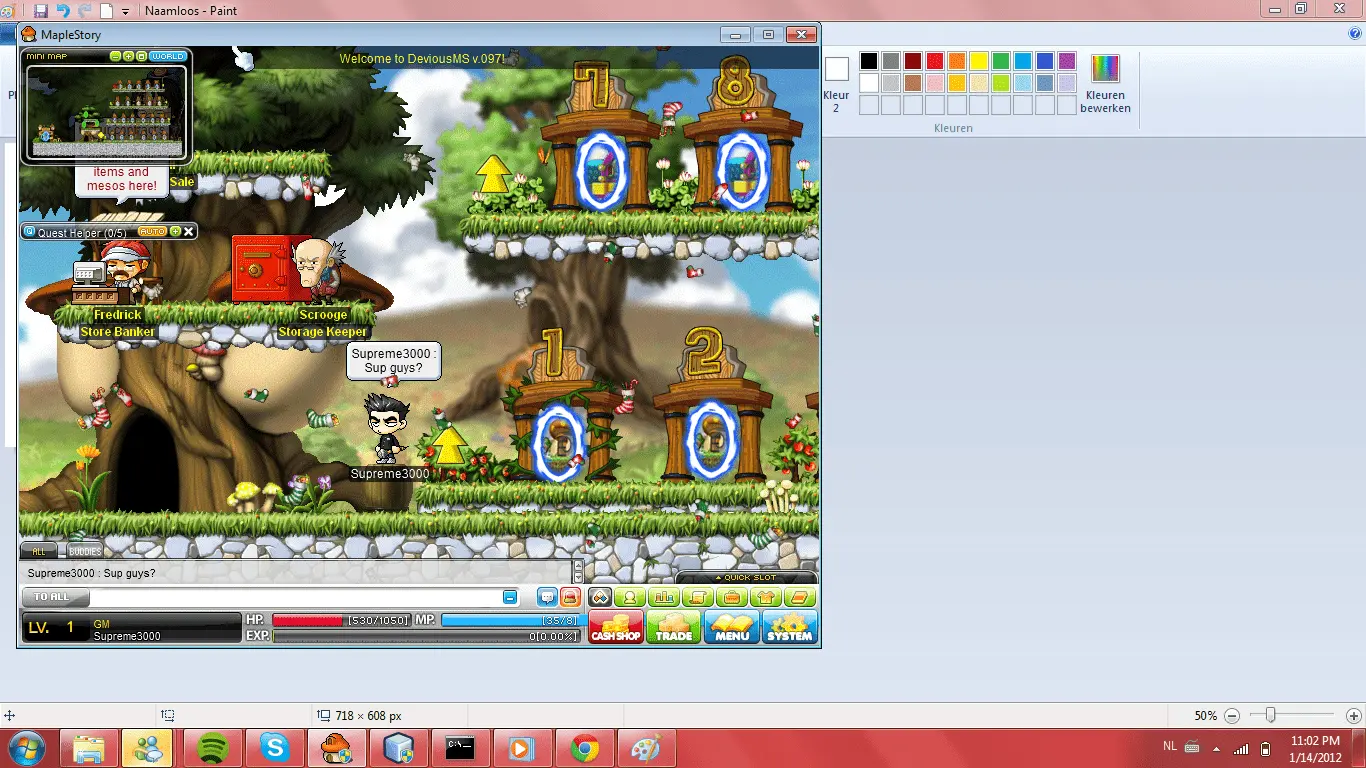The width and height of the screenshot is (1366, 768).
Task: Open the character info shortcut icon
Action: (630, 597)
